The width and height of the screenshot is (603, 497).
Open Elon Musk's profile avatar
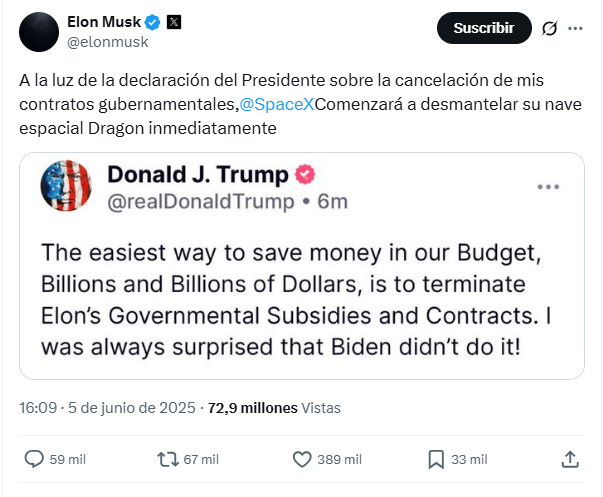click(39, 32)
